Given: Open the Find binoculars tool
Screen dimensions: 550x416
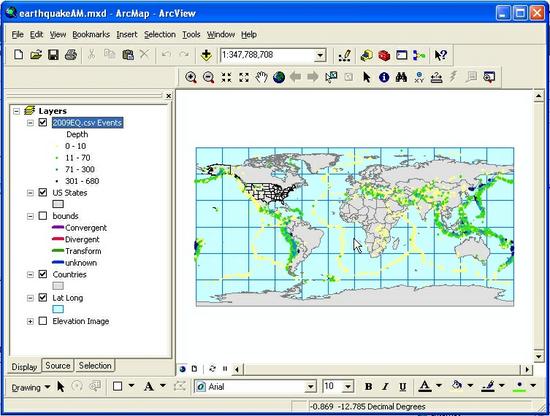Looking at the screenshot, I should [401, 77].
